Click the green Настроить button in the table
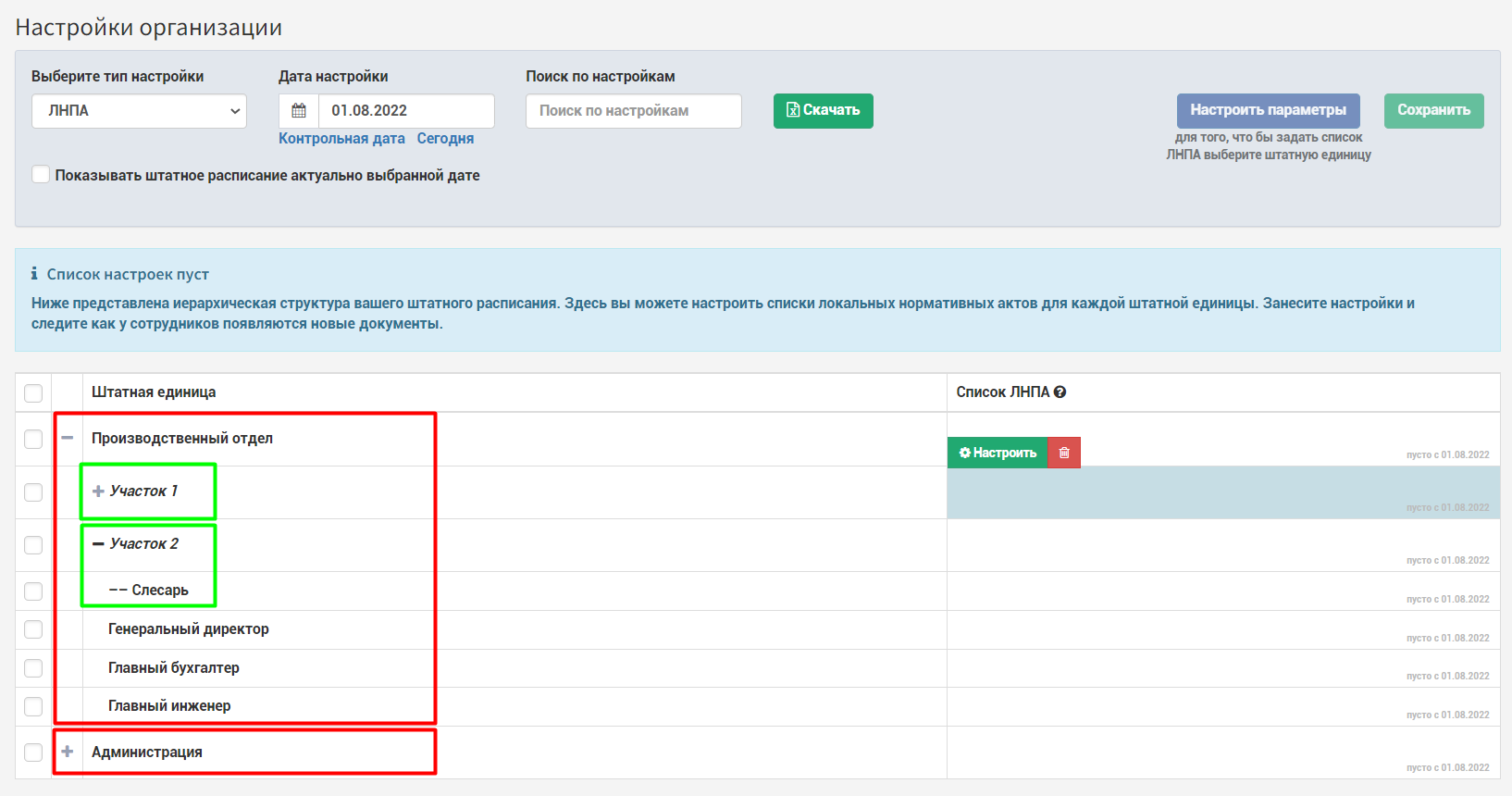Viewport: 1512px width, 796px height. click(998, 453)
